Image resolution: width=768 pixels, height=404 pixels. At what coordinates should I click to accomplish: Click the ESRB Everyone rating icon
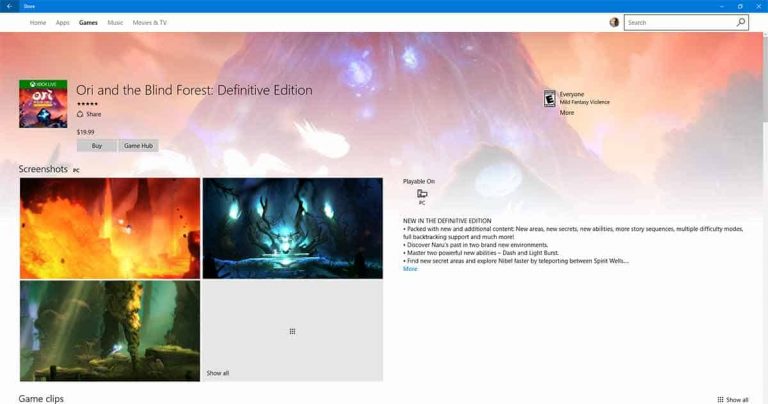pyautogui.click(x=550, y=98)
